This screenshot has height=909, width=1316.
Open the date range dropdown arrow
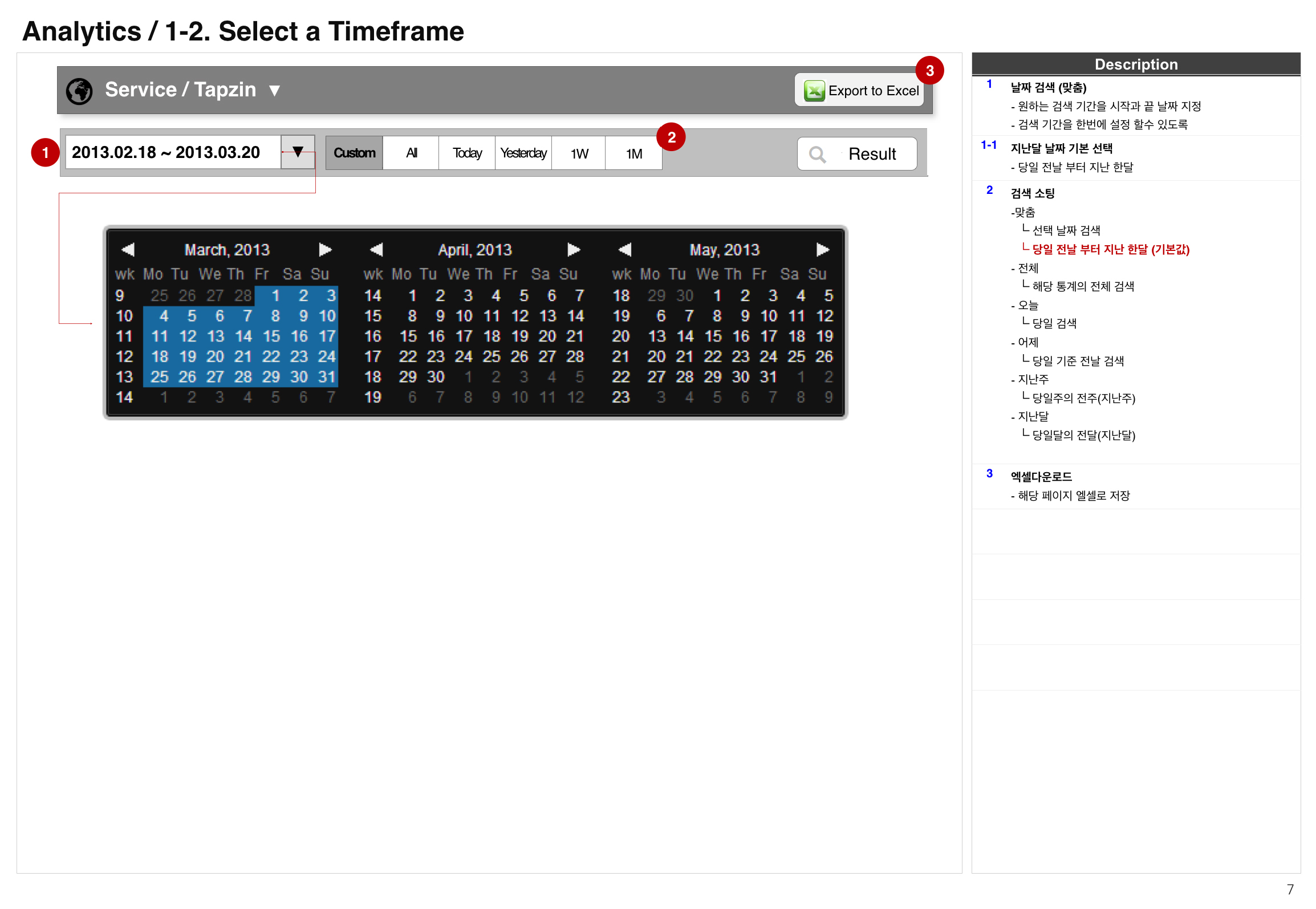pyautogui.click(x=298, y=152)
